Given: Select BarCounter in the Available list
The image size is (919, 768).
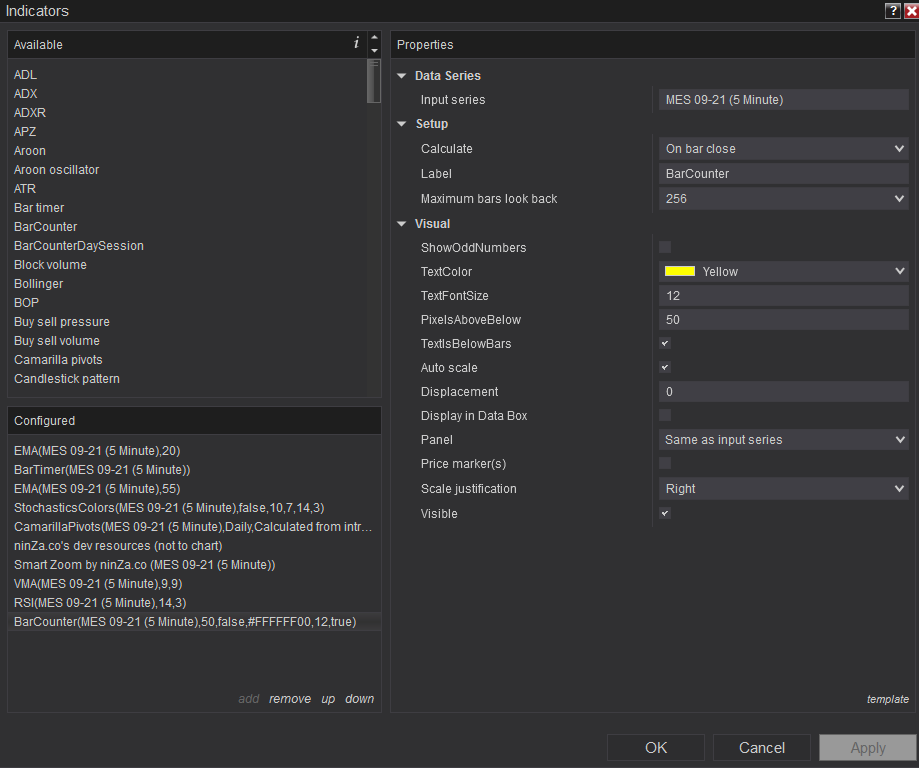Looking at the screenshot, I should pyautogui.click(x=46, y=227).
